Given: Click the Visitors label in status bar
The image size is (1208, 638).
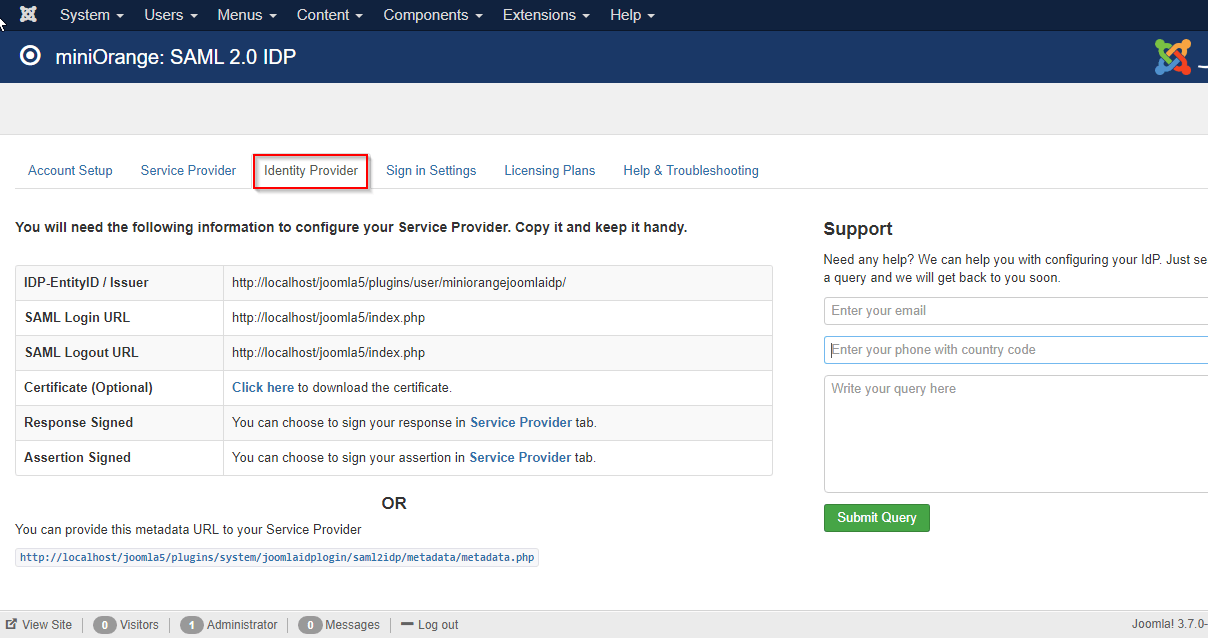Looking at the screenshot, I should click(x=139, y=624).
